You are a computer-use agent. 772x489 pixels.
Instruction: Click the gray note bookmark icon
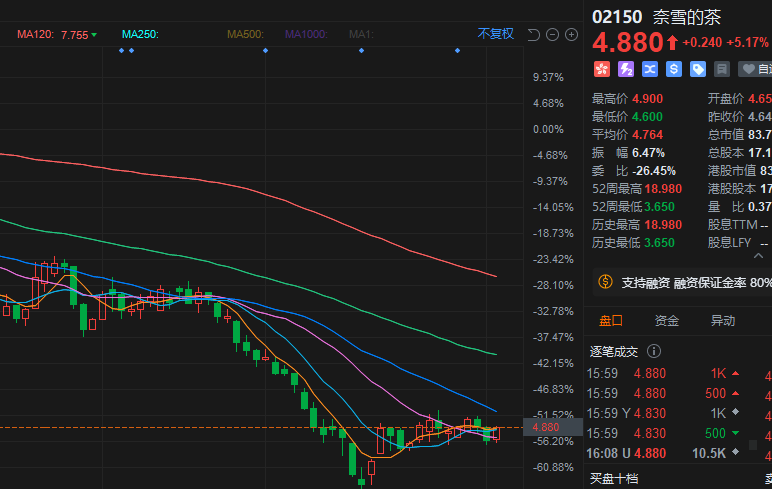(x=722, y=69)
